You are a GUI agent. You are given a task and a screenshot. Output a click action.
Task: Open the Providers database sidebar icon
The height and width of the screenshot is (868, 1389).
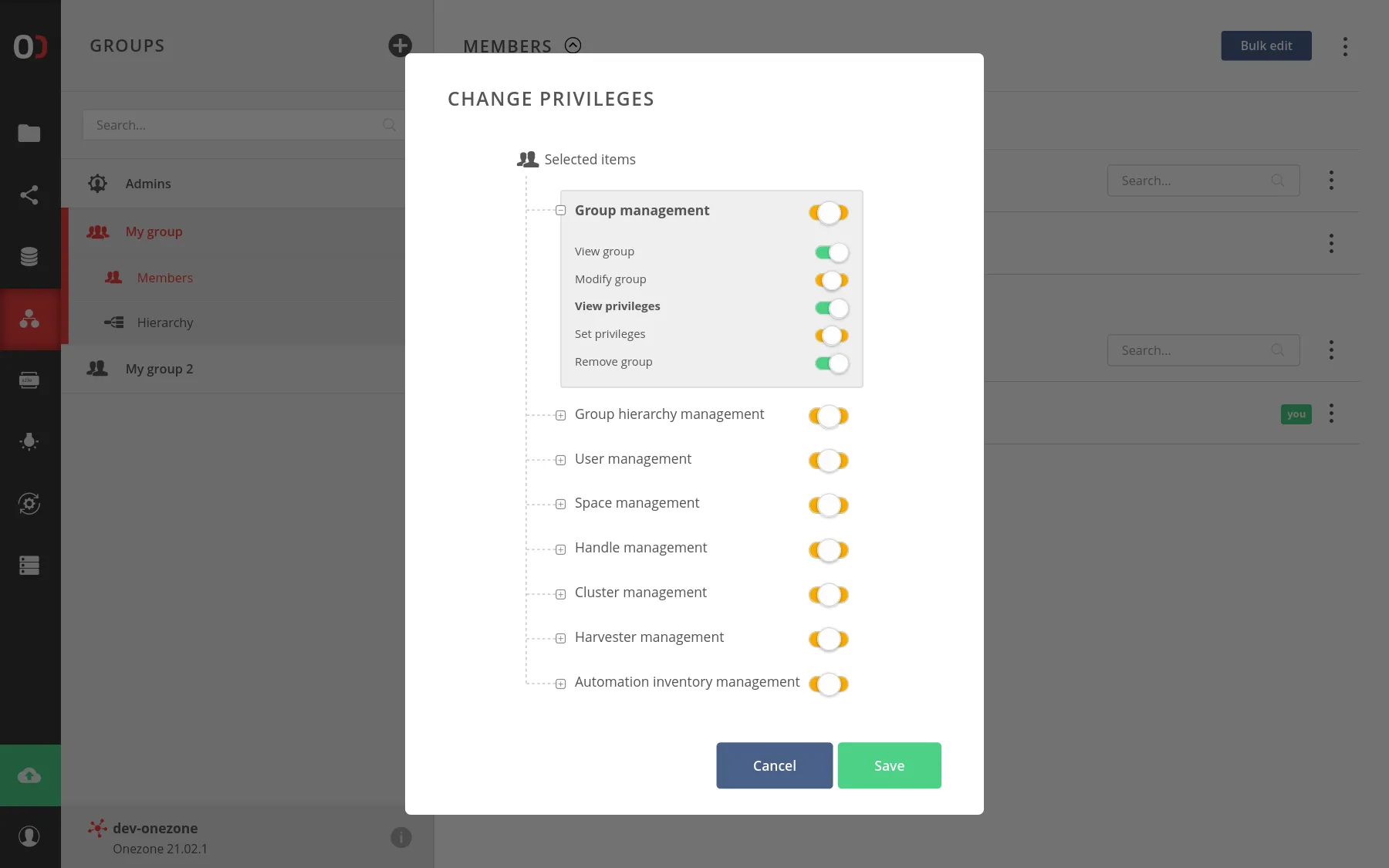[29, 257]
